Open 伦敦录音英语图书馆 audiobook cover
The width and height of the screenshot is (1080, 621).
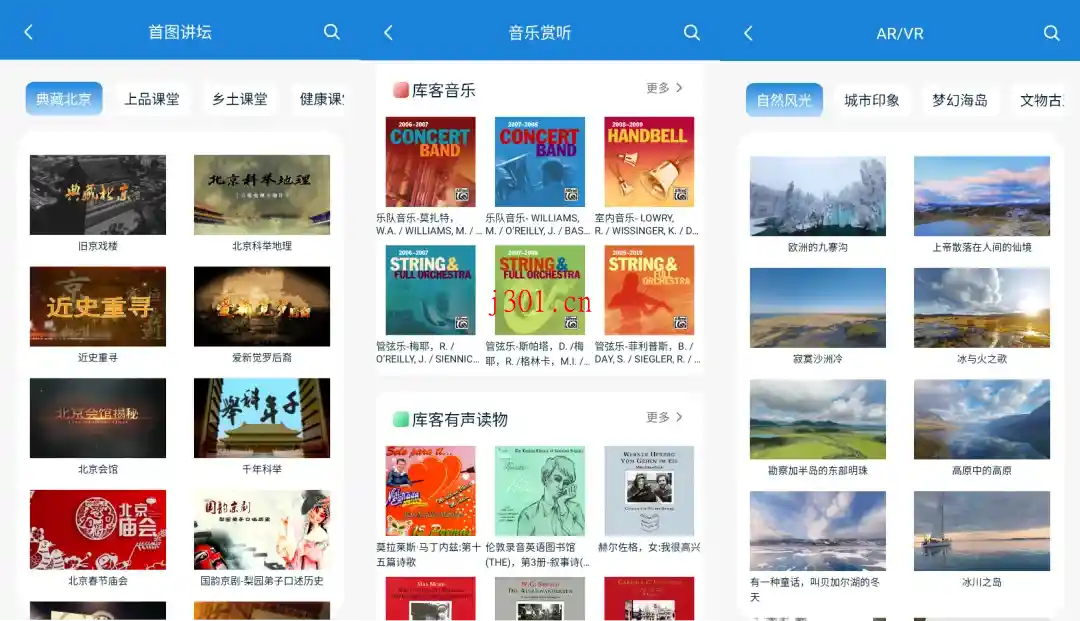540,491
